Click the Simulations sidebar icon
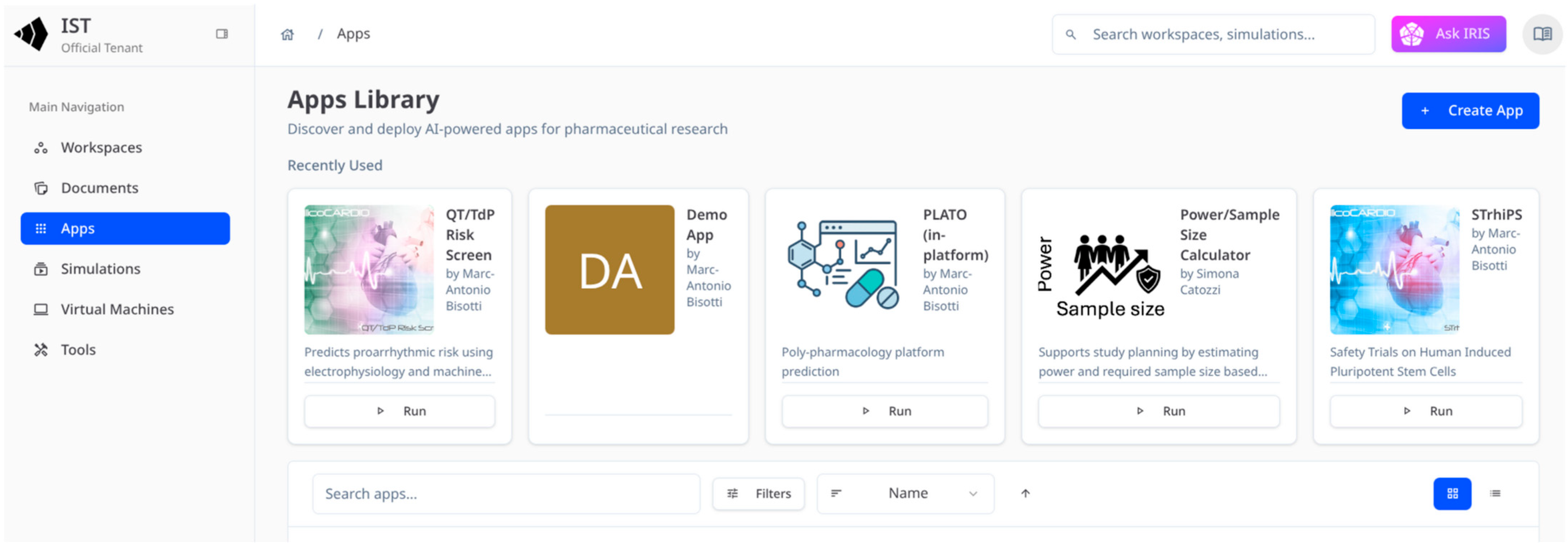The width and height of the screenshot is (1568, 548). click(x=41, y=269)
